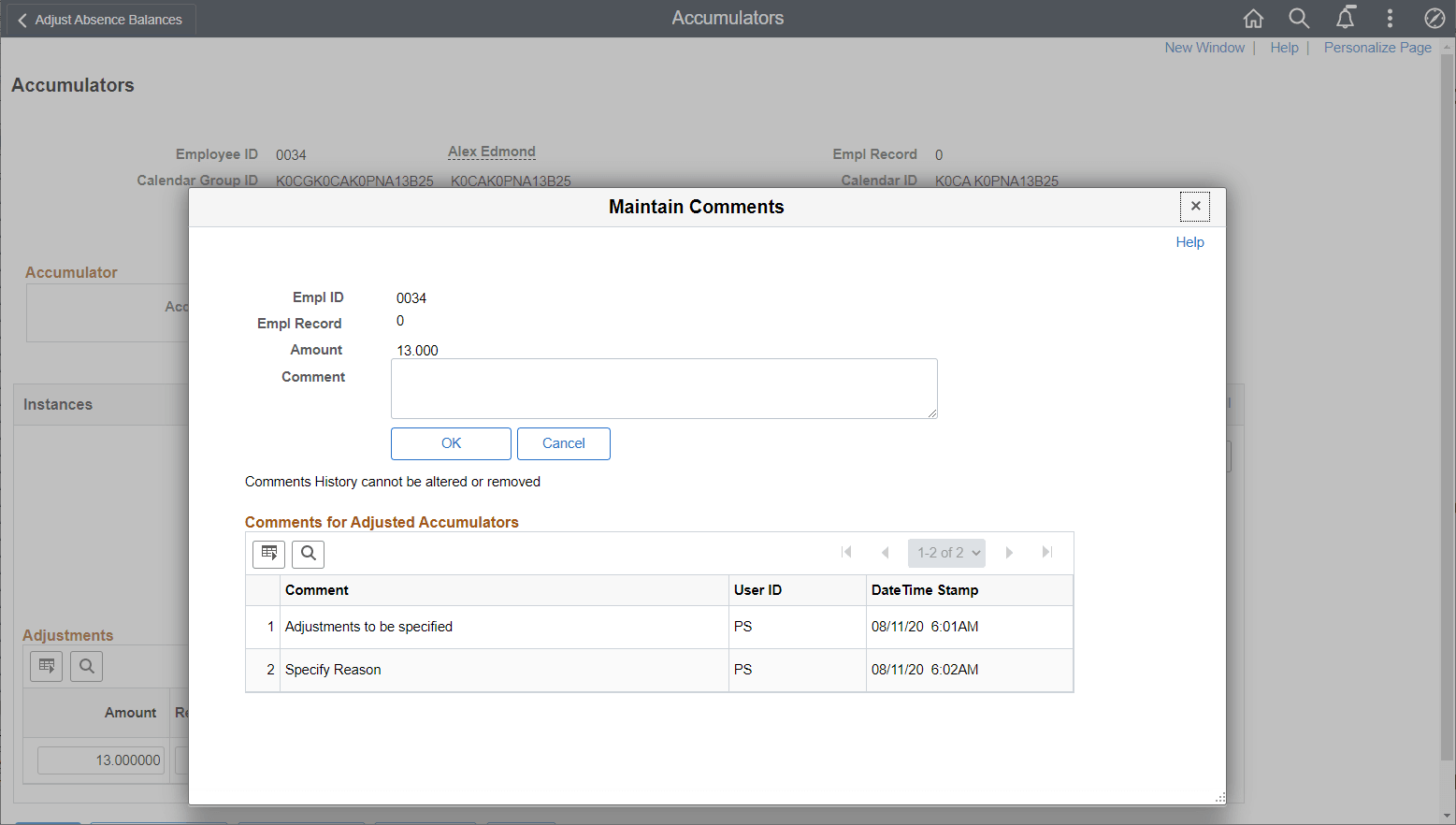The image size is (1456, 825).
Task: Open the Actions menu
Action: point(1391,18)
